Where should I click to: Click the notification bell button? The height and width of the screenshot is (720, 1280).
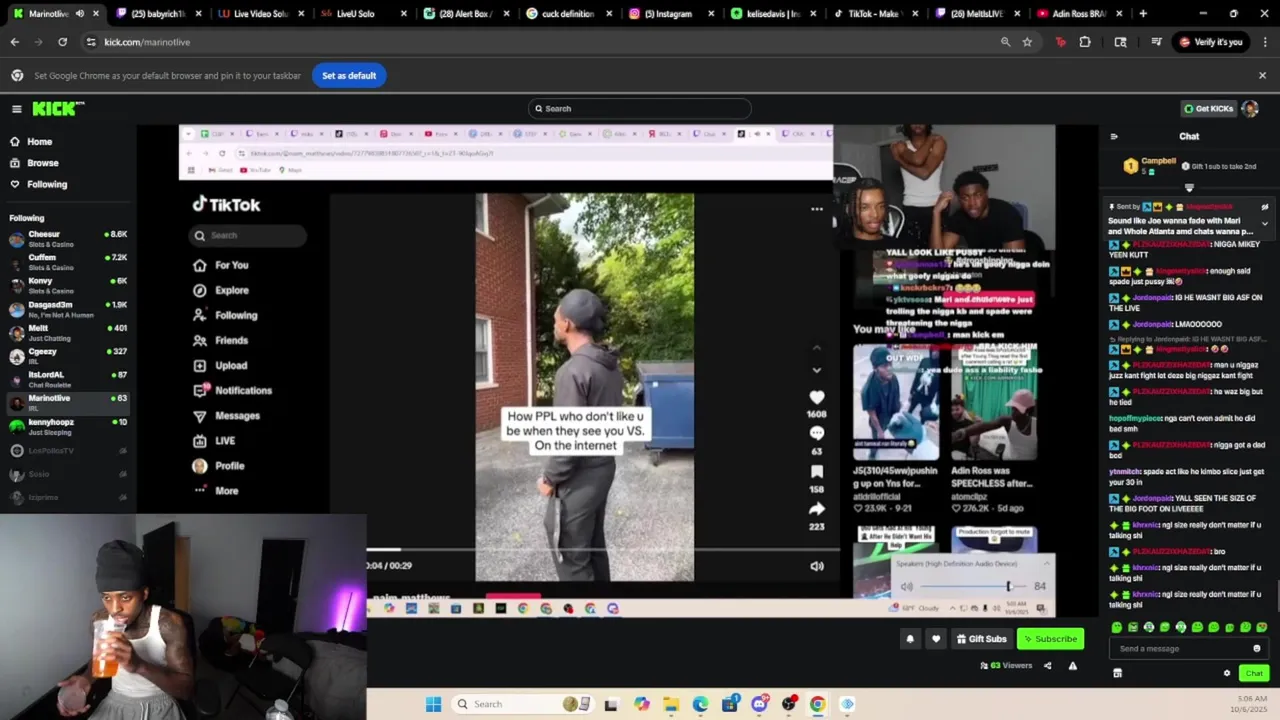[x=909, y=639]
